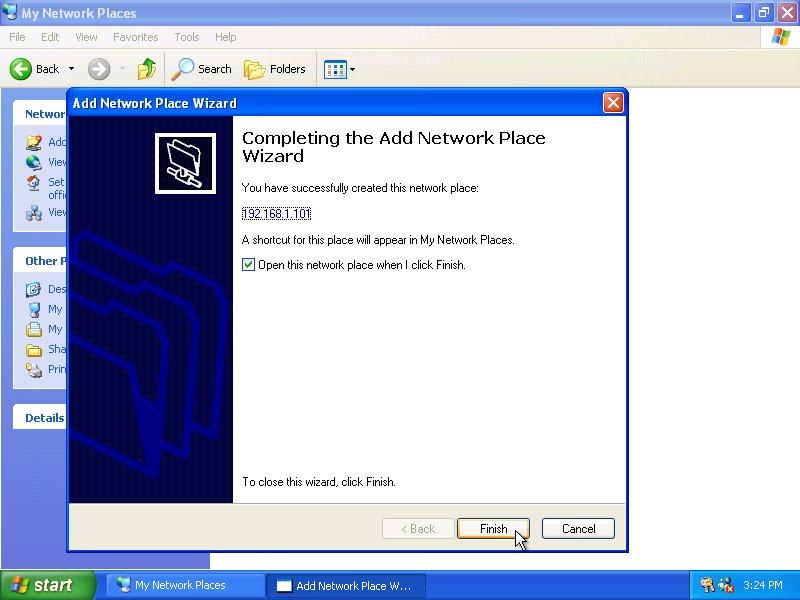Click the wizard network folder graphic
800x600 pixels.
coord(185,162)
